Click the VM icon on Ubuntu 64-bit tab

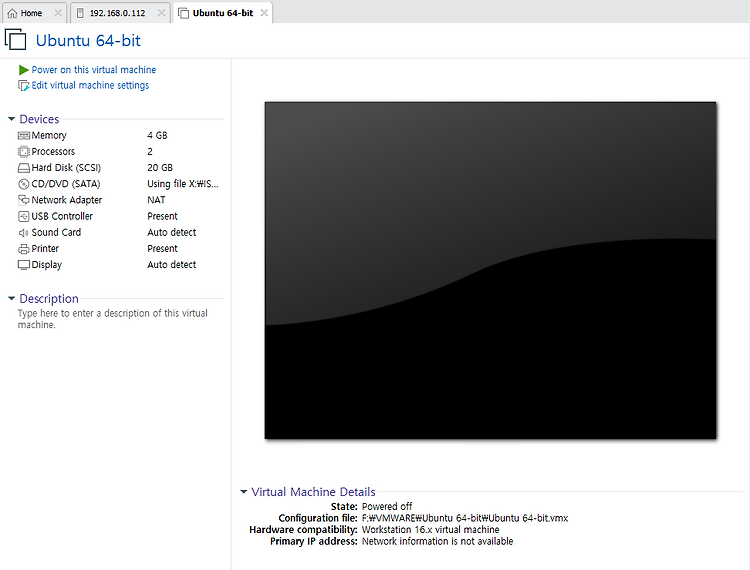tap(183, 13)
